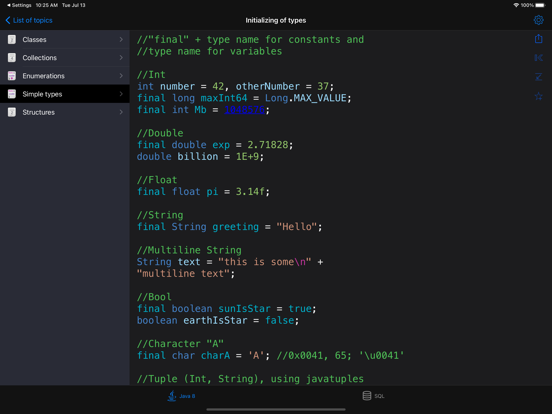Click the Enumerations document icon
552x414 pixels.
pos(12,76)
